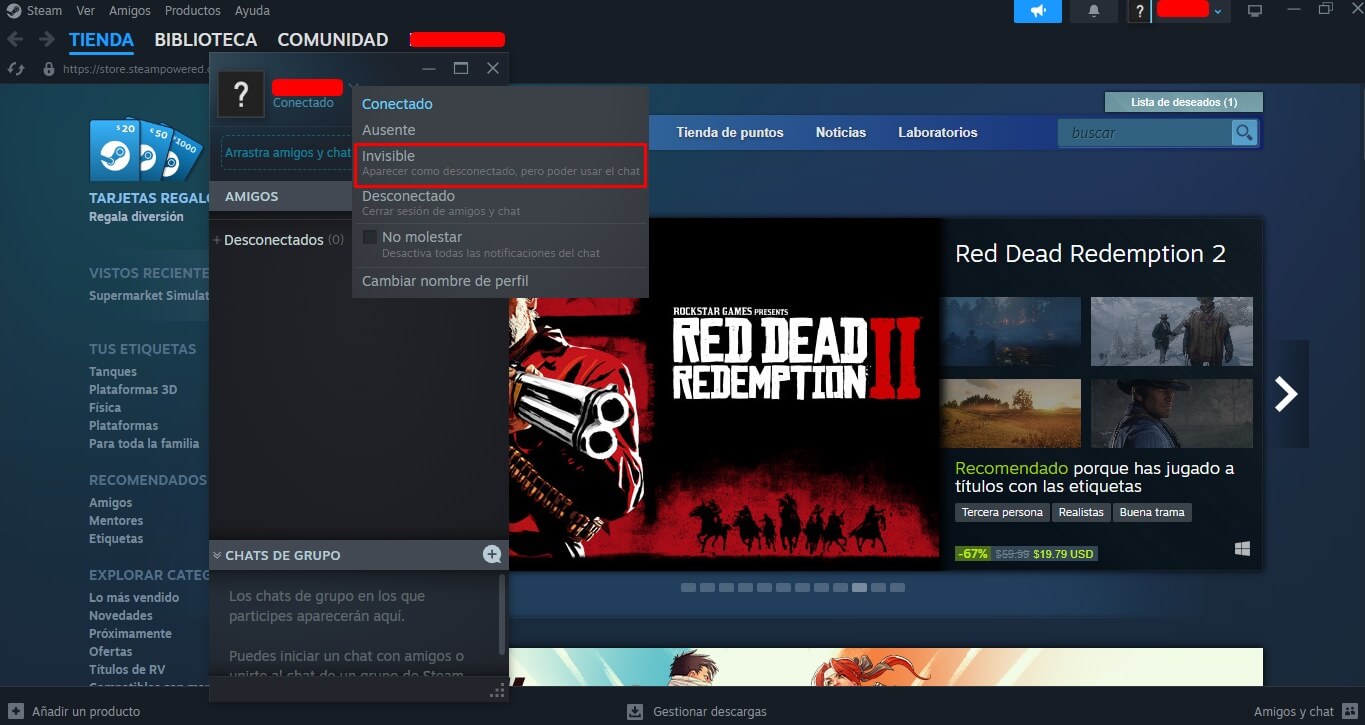Click the cowboy hat close-up screenshot thumbnail

coord(1171,413)
